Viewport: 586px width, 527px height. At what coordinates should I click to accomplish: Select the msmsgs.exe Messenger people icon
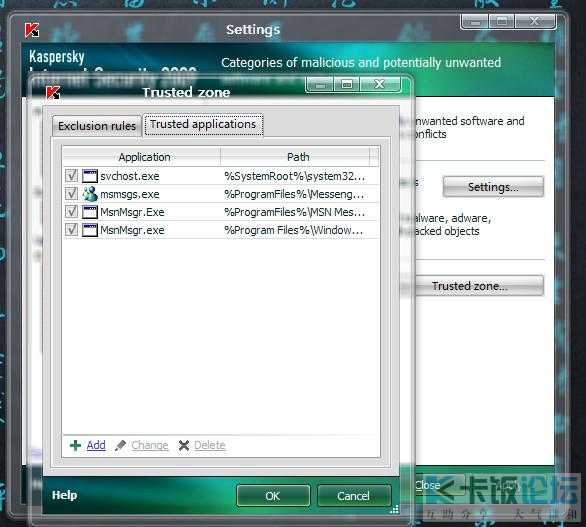[x=90, y=194]
